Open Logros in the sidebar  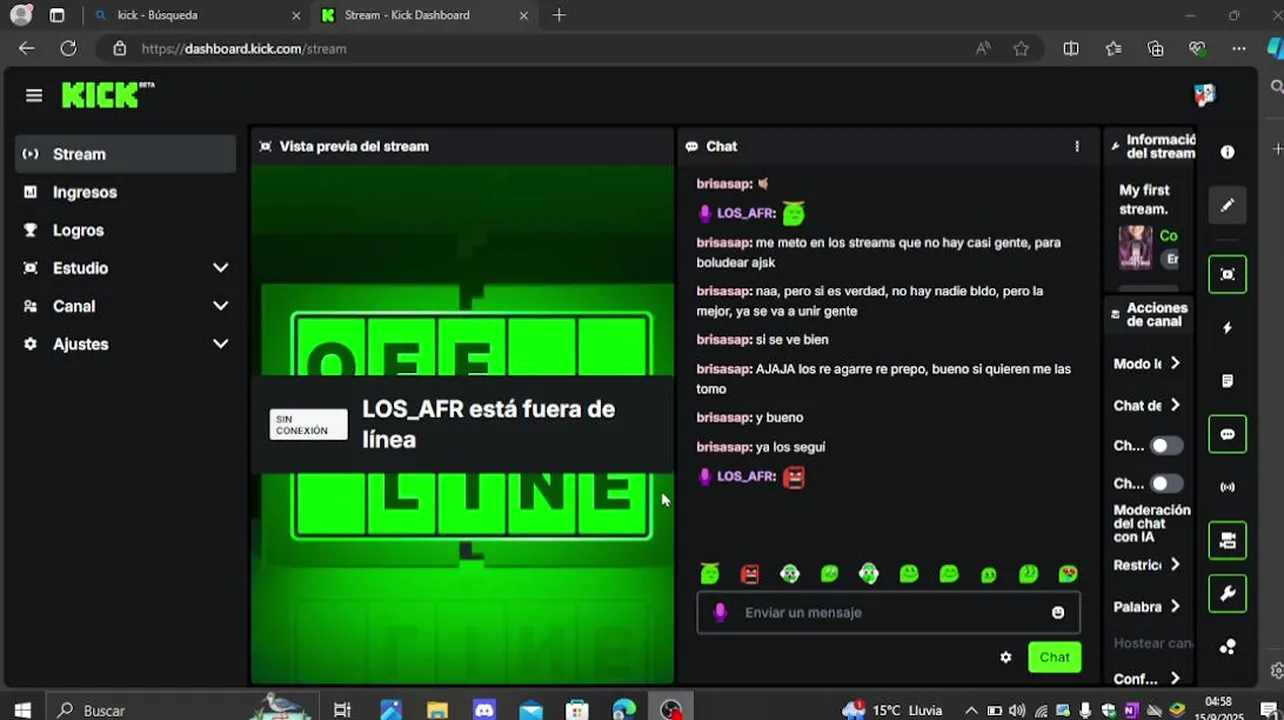click(x=126, y=230)
